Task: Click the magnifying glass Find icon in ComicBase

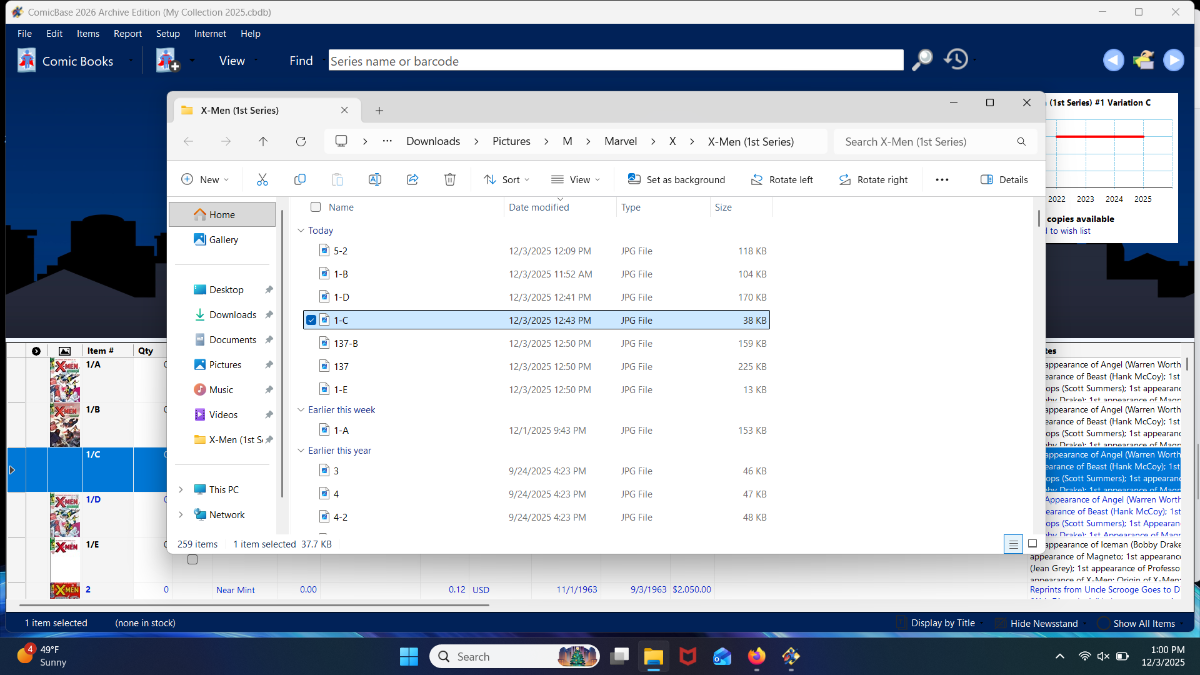Action: coord(922,60)
